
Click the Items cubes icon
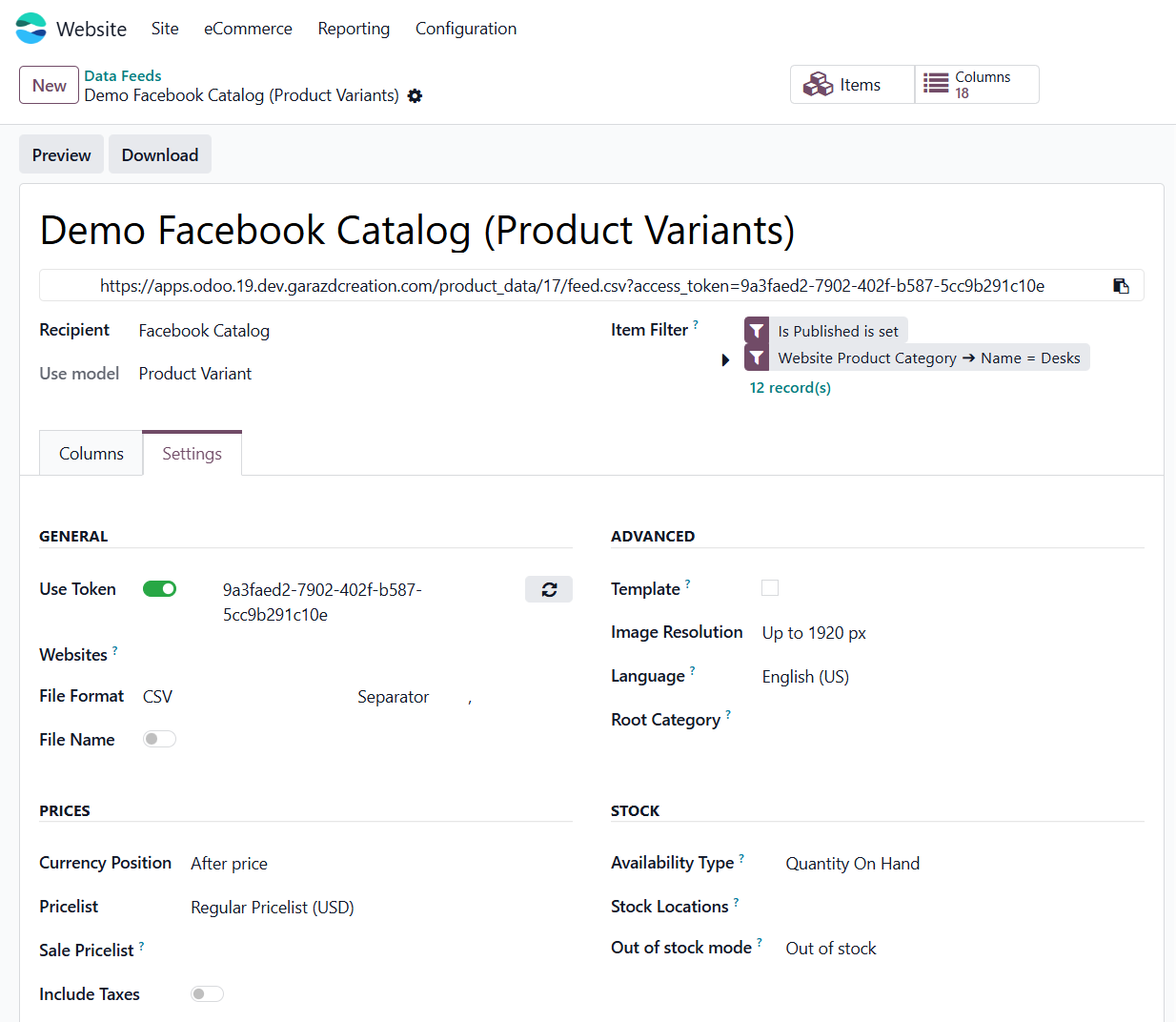pyautogui.click(x=818, y=85)
